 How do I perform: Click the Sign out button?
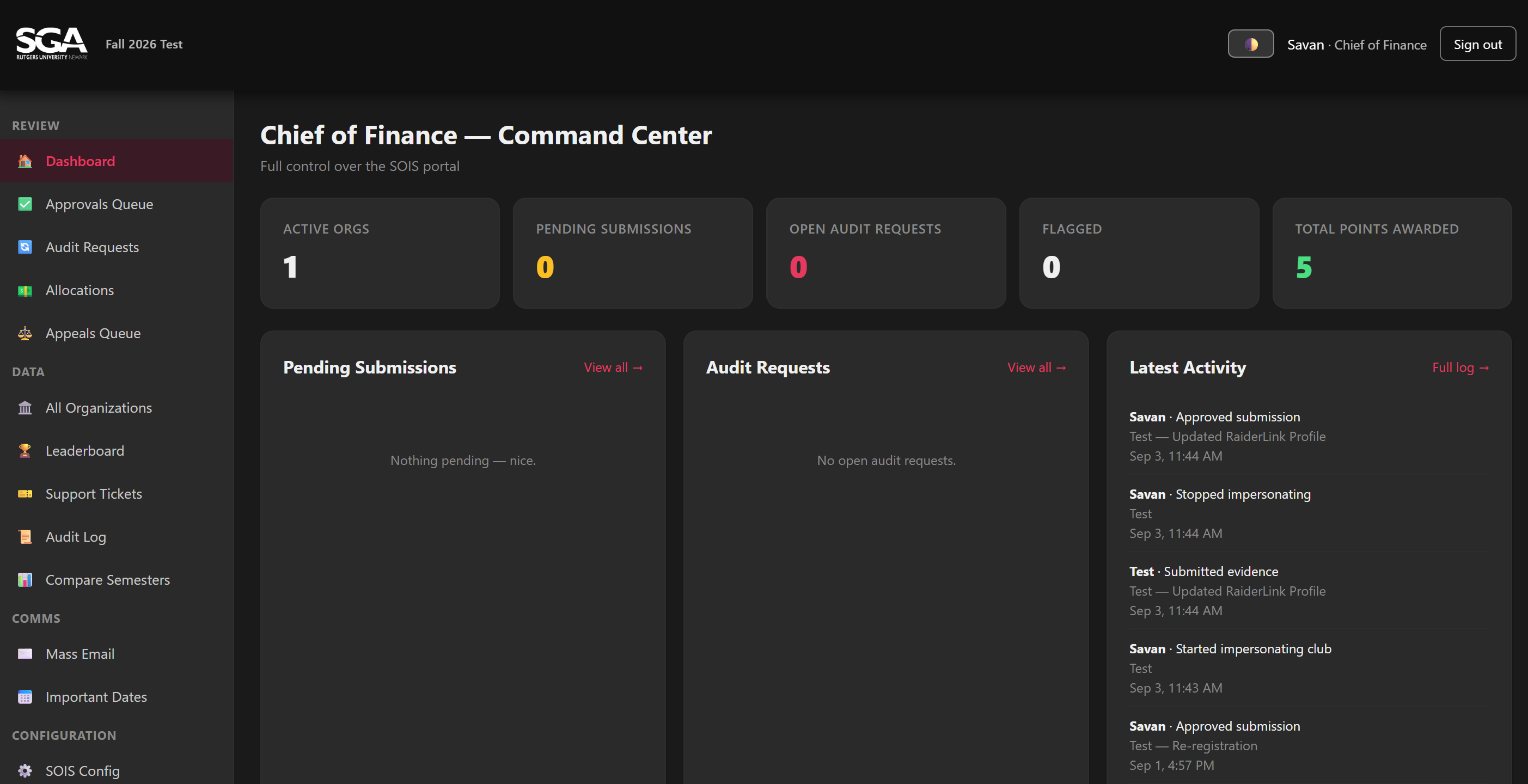1477,44
